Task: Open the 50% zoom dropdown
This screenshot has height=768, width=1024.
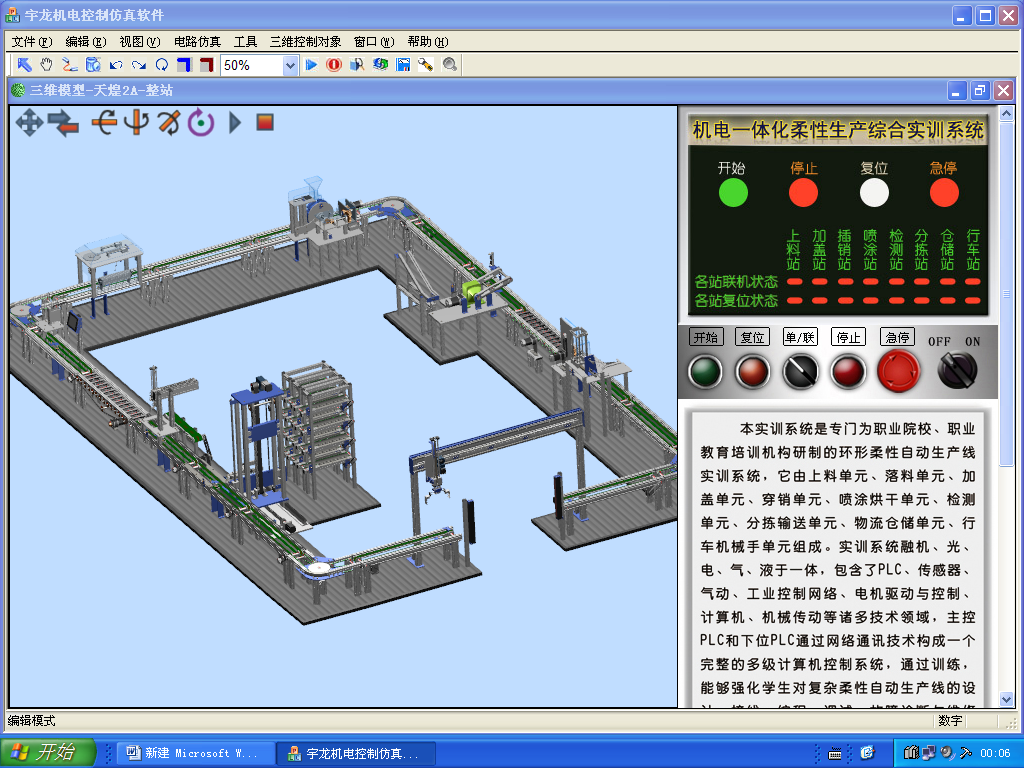Action: click(290, 65)
